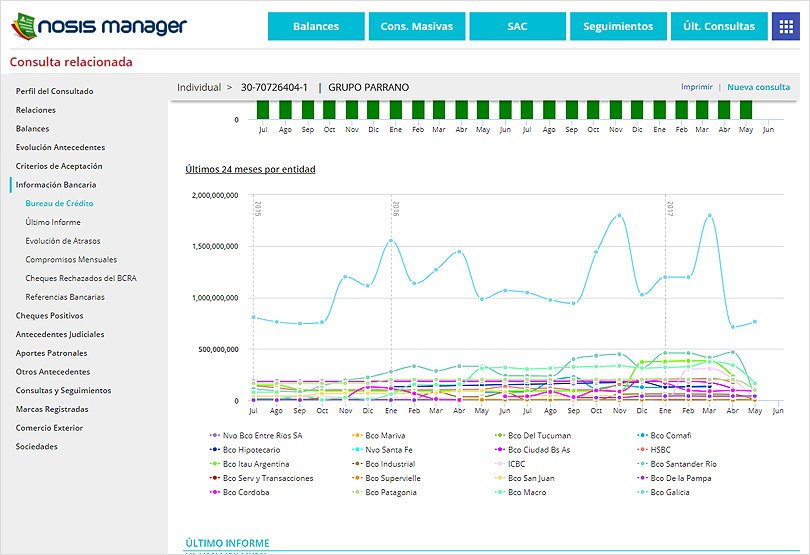Toggle Bco Santander Rio legend entry

click(683, 464)
